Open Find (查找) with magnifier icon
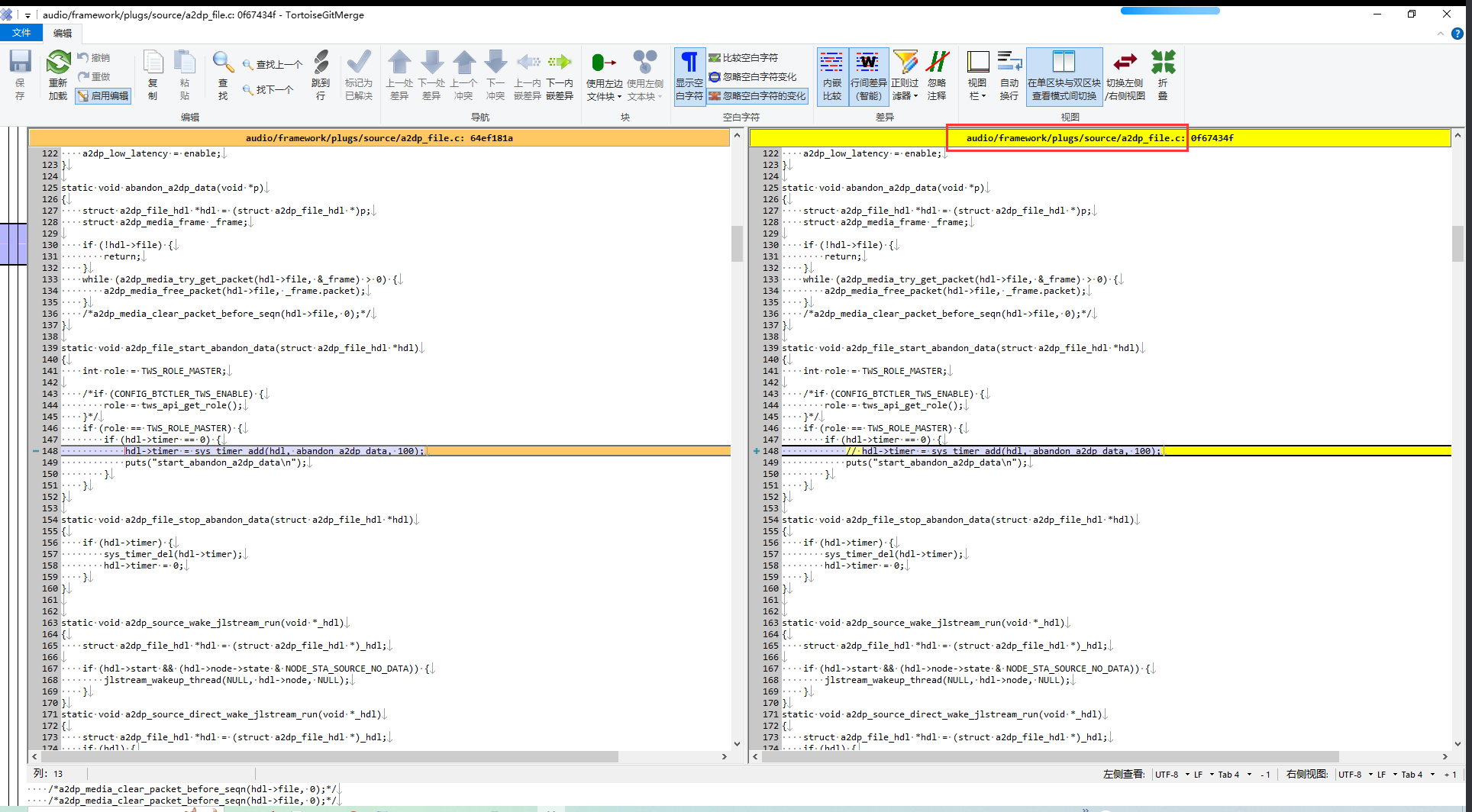1472x812 pixels. tap(222, 75)
